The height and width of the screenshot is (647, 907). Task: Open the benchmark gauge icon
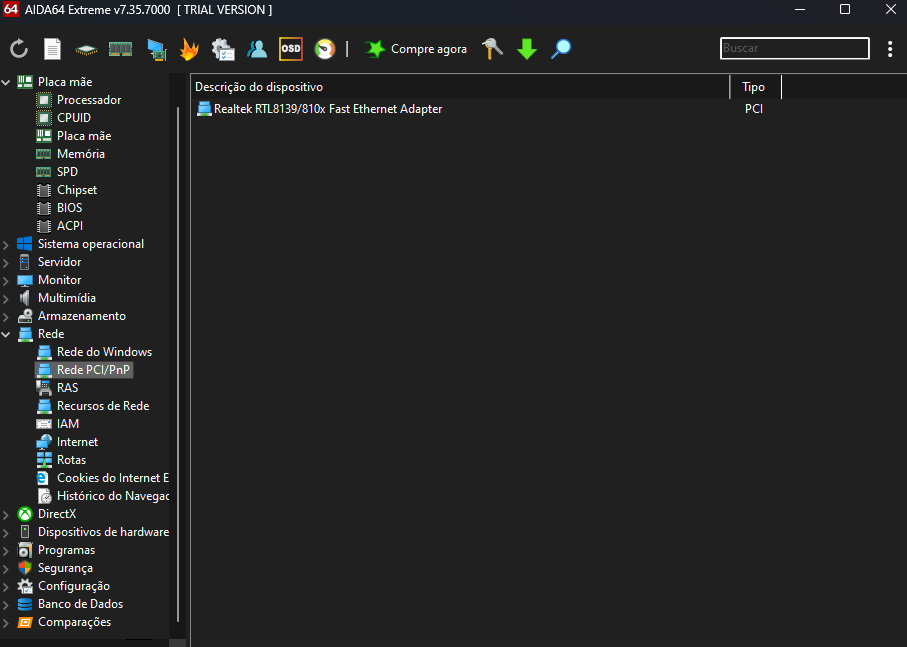[x=325, y=49]
